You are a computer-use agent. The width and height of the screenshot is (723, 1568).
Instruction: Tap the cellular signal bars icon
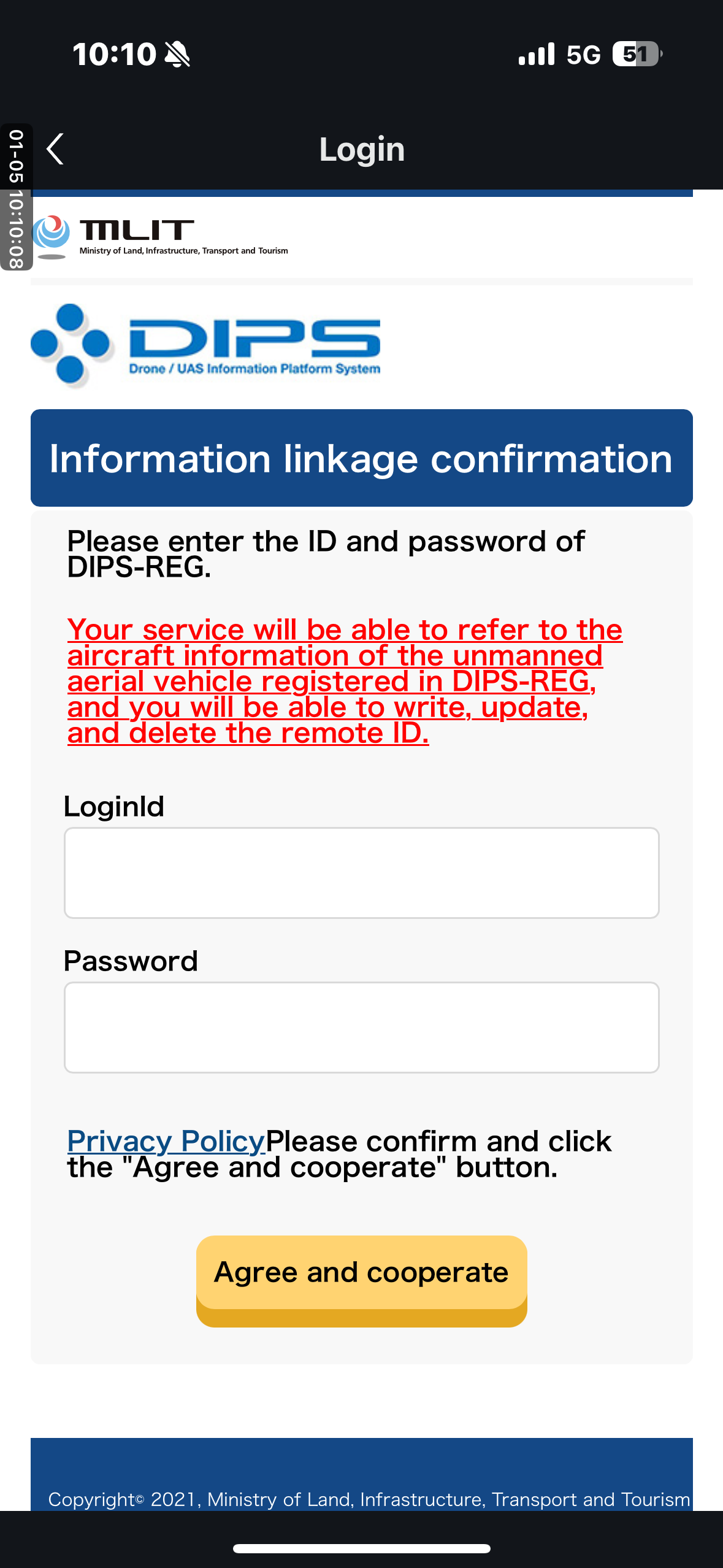pos(537,55)
